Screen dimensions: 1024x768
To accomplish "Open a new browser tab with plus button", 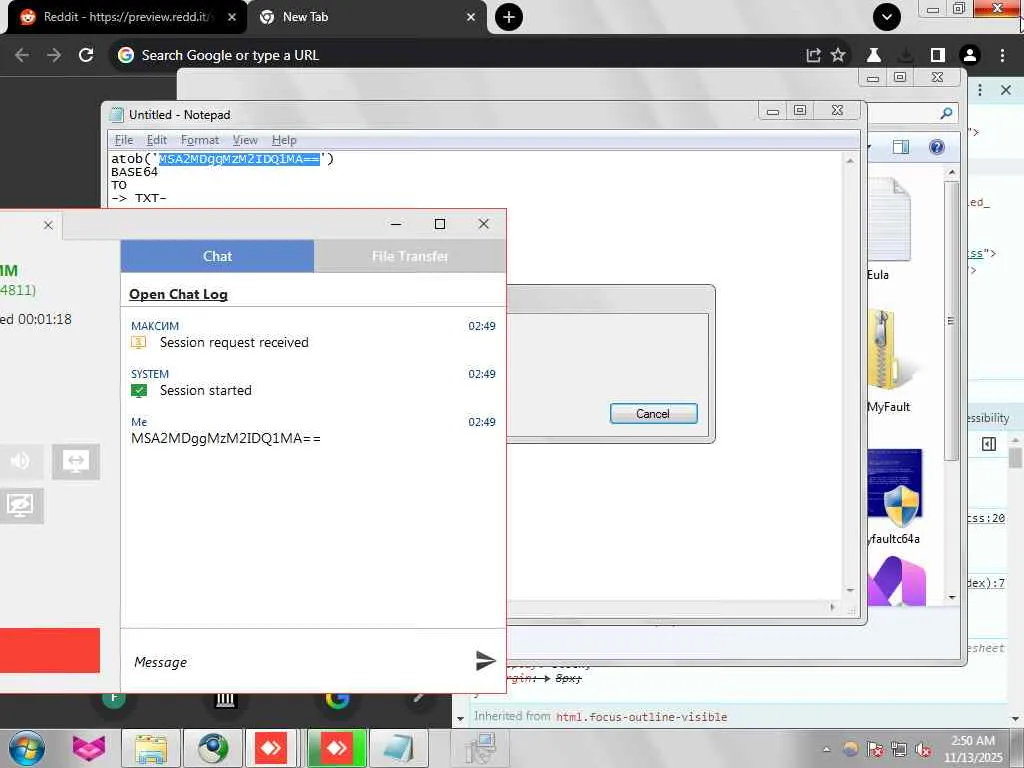I will tap(509, 17).
